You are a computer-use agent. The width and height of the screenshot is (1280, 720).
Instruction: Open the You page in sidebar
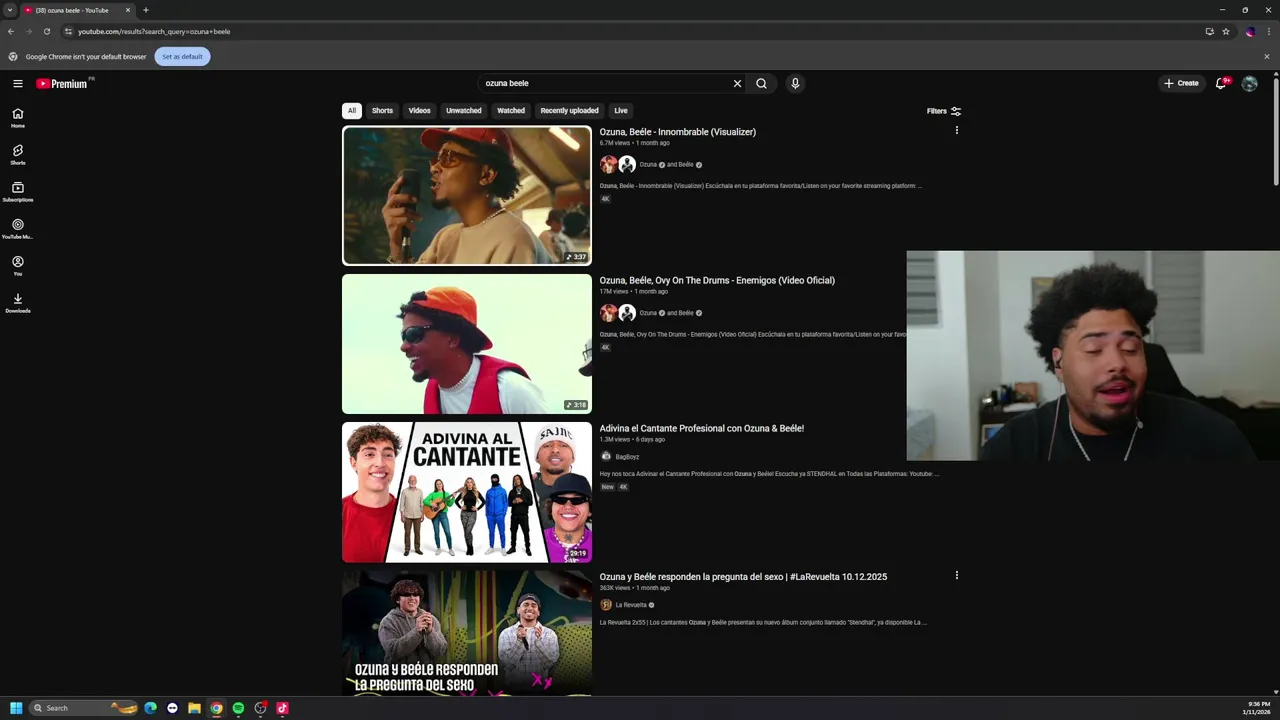tap(18, 266)
